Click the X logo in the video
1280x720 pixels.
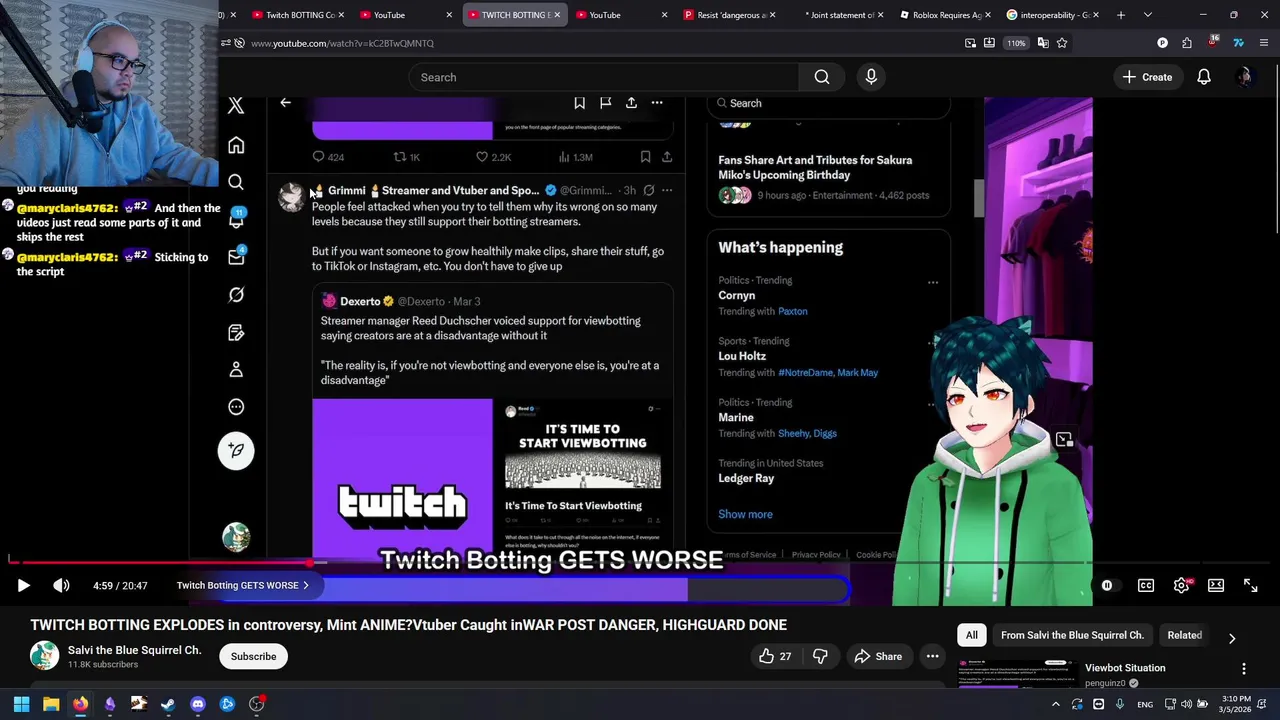[236, 105]
